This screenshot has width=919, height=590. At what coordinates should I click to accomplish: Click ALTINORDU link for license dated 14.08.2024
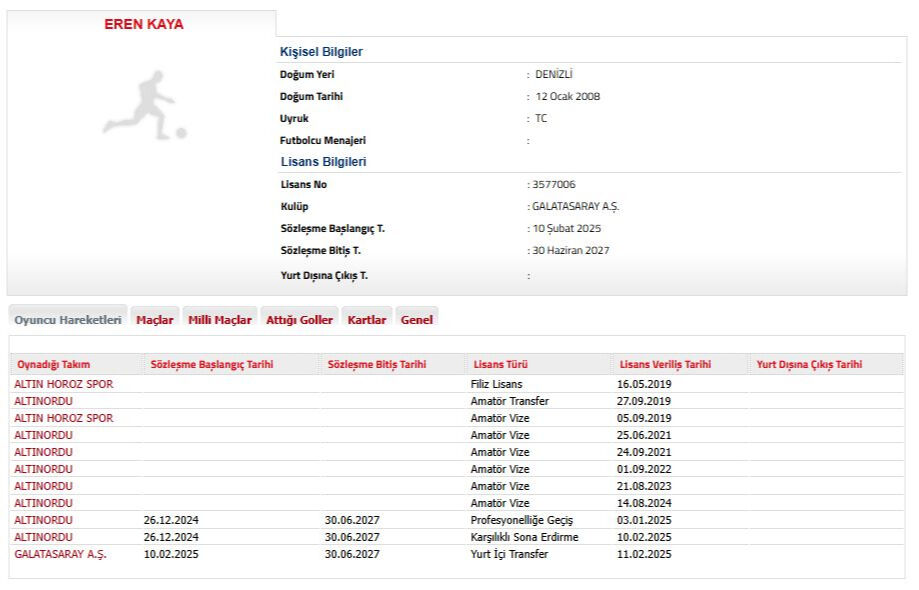coord(43,503)
